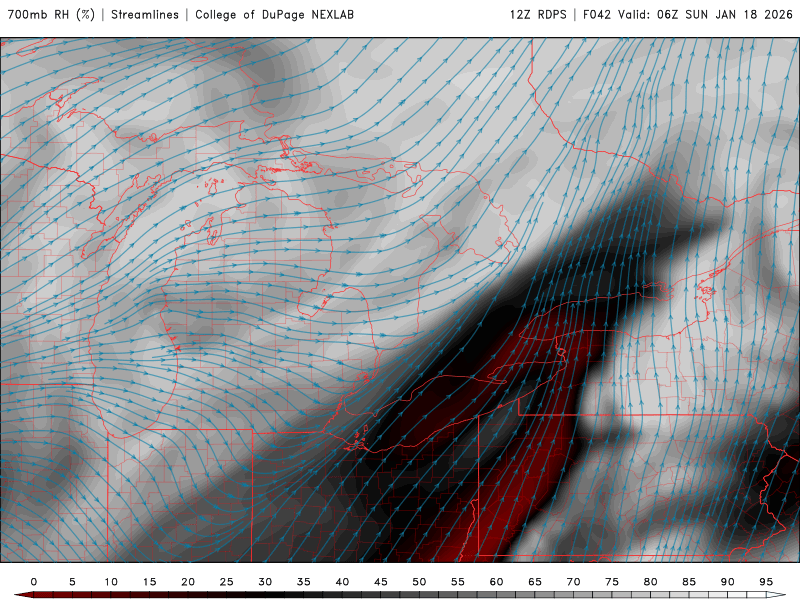Click "College of DuPage NEXLAB" text

274,14
